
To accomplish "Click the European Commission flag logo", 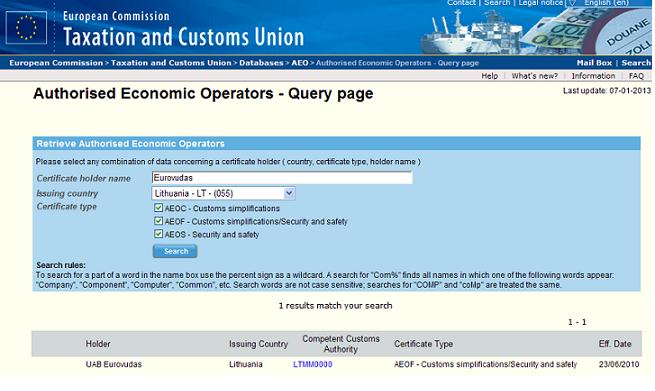I will click(26, 28).
